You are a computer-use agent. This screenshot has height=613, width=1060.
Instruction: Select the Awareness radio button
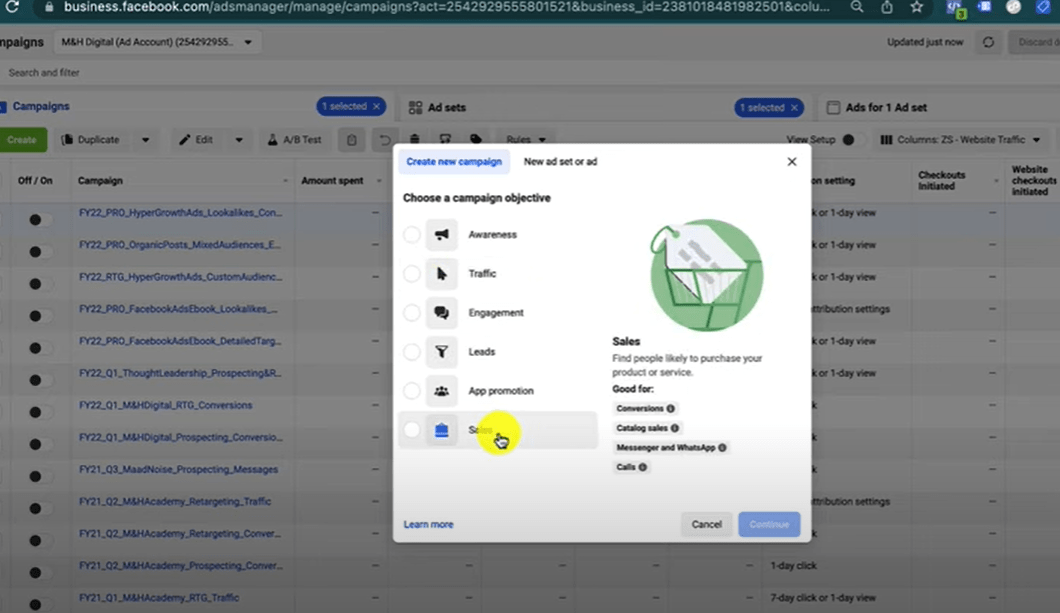411,235
